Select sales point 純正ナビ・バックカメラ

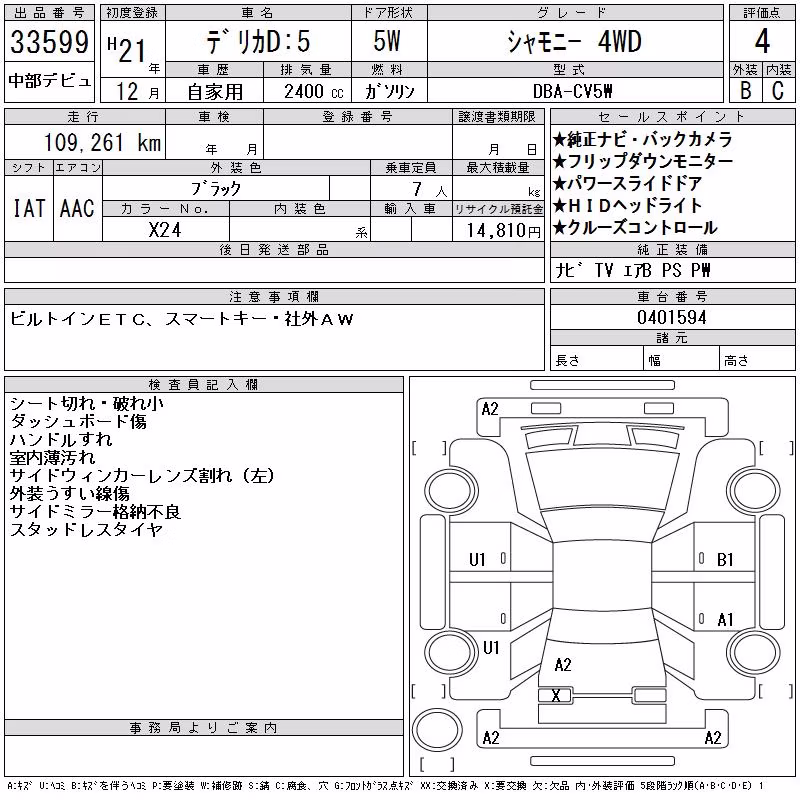tap(643, 140)
